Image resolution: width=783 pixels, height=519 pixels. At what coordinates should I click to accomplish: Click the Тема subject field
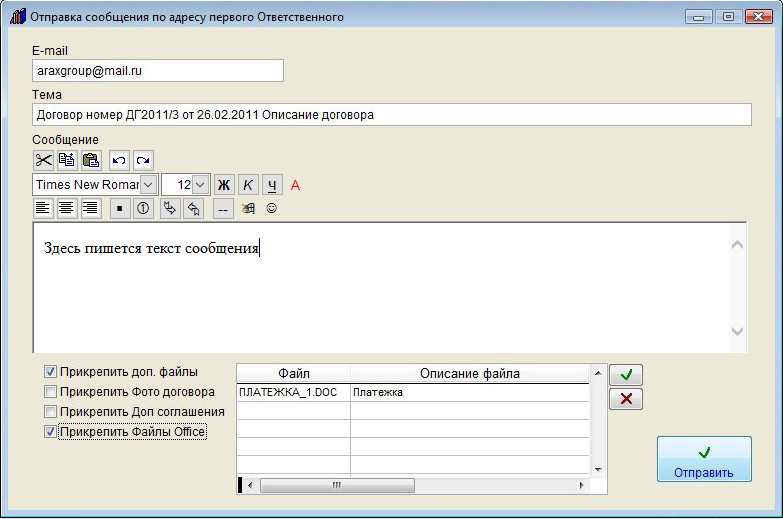[x=392, y=114]
